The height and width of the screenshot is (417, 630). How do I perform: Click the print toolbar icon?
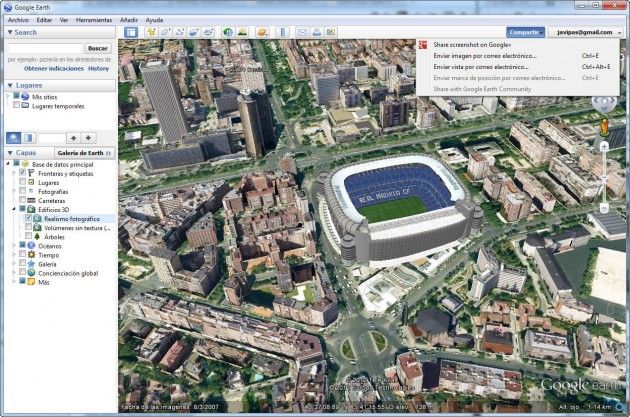(x=316, y=32)
